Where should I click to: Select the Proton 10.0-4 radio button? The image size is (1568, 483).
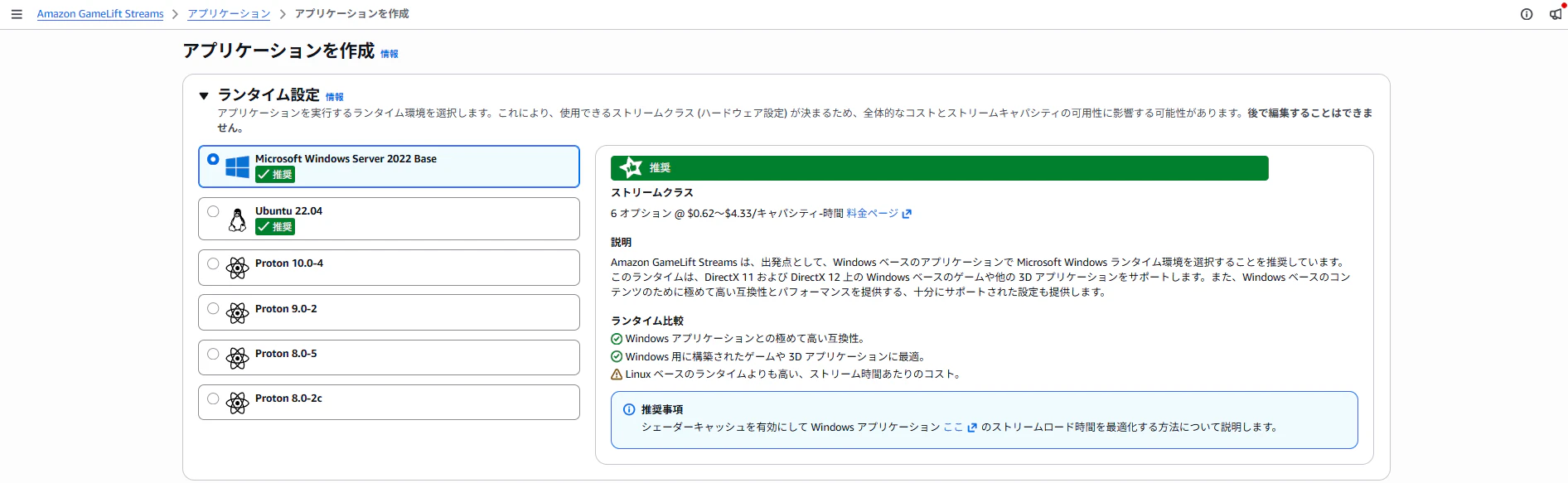[x=213, y=263]
